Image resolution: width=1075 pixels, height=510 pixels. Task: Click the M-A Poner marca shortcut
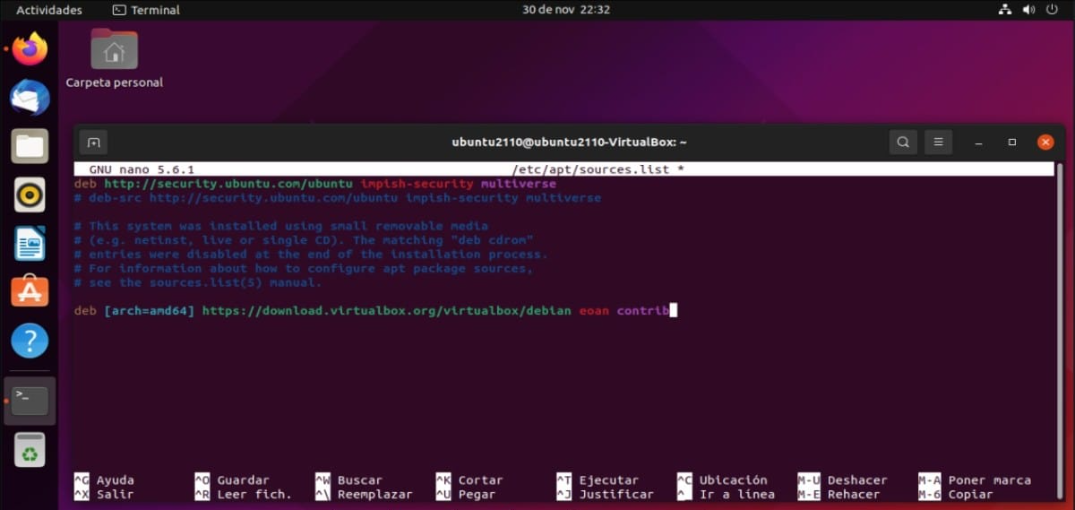coord(975,481)
